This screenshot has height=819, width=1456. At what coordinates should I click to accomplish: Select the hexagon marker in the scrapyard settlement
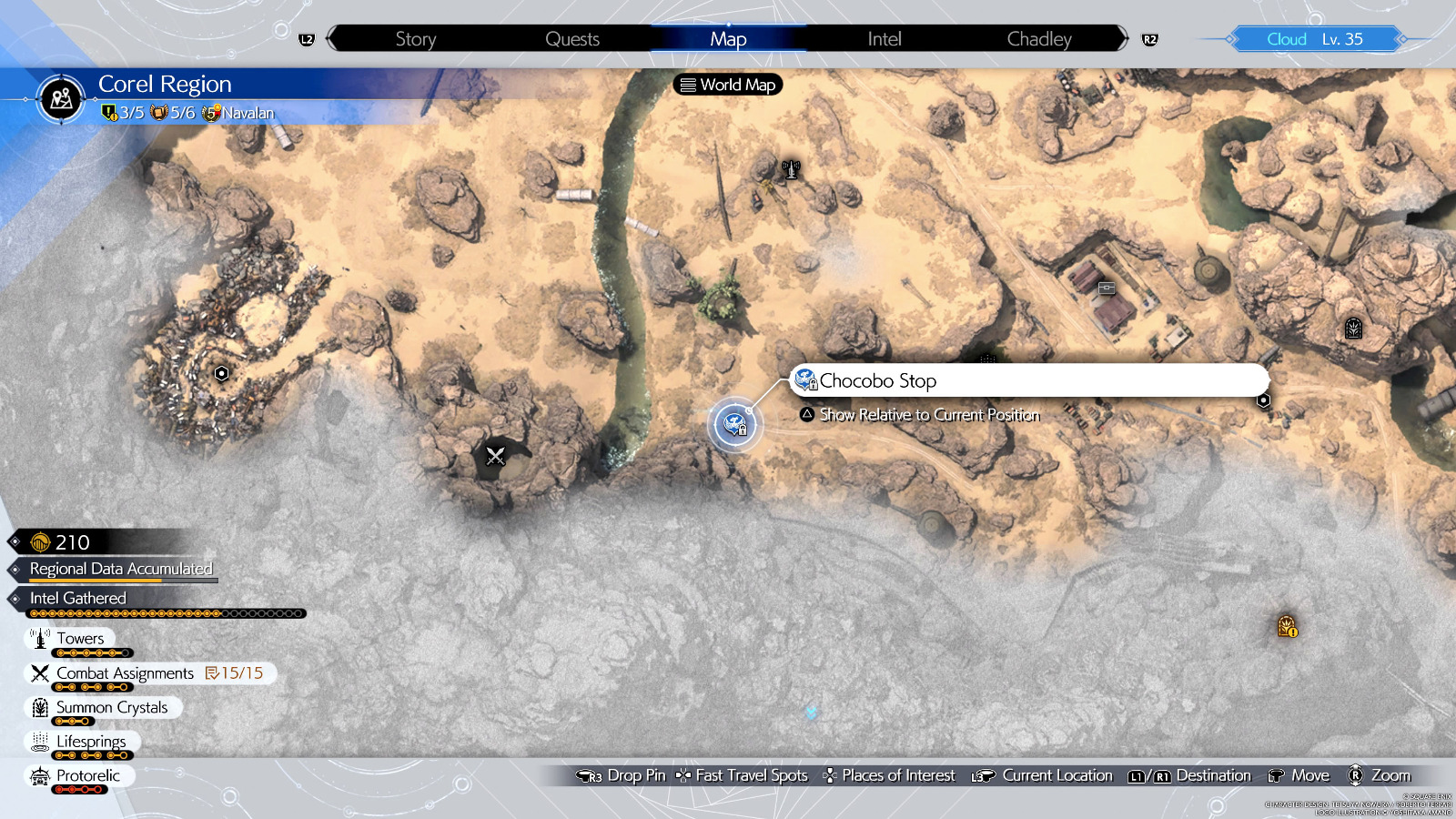[x=221, y=373]
